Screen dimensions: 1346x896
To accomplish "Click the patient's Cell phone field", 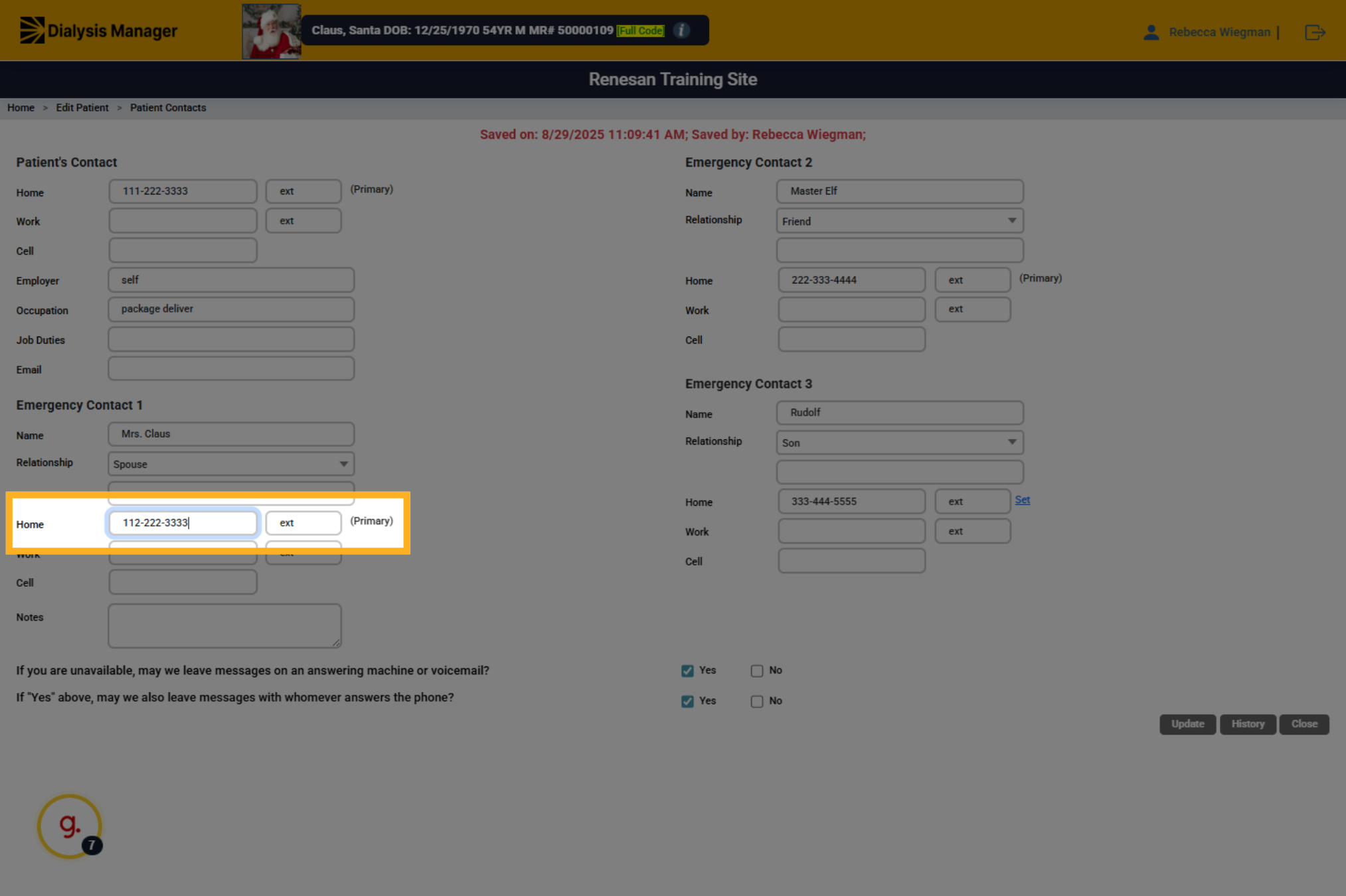I will tap(183, 251).
